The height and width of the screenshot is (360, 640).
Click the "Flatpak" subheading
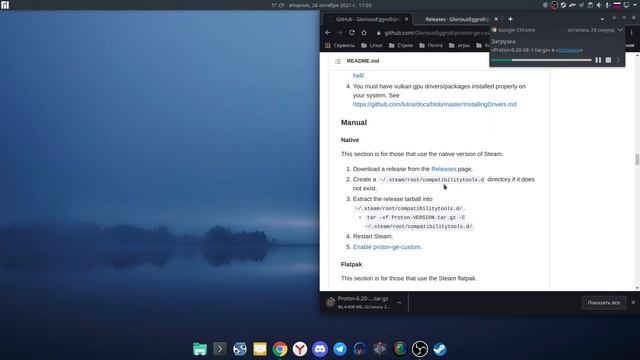coord(351,264)
